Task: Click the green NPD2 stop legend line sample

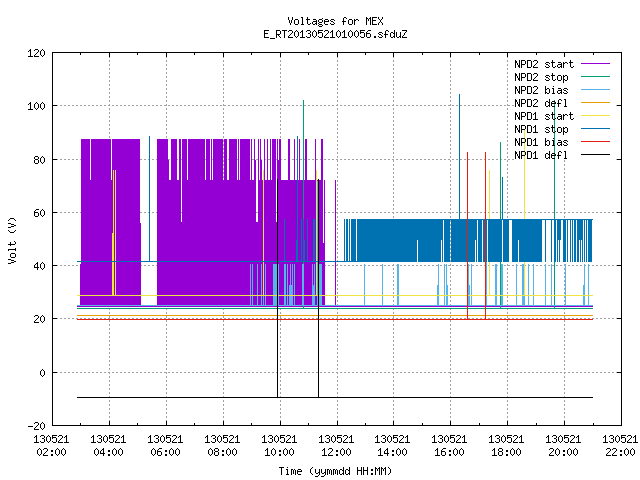Action: pyautogui.click(x=595, y=77)
